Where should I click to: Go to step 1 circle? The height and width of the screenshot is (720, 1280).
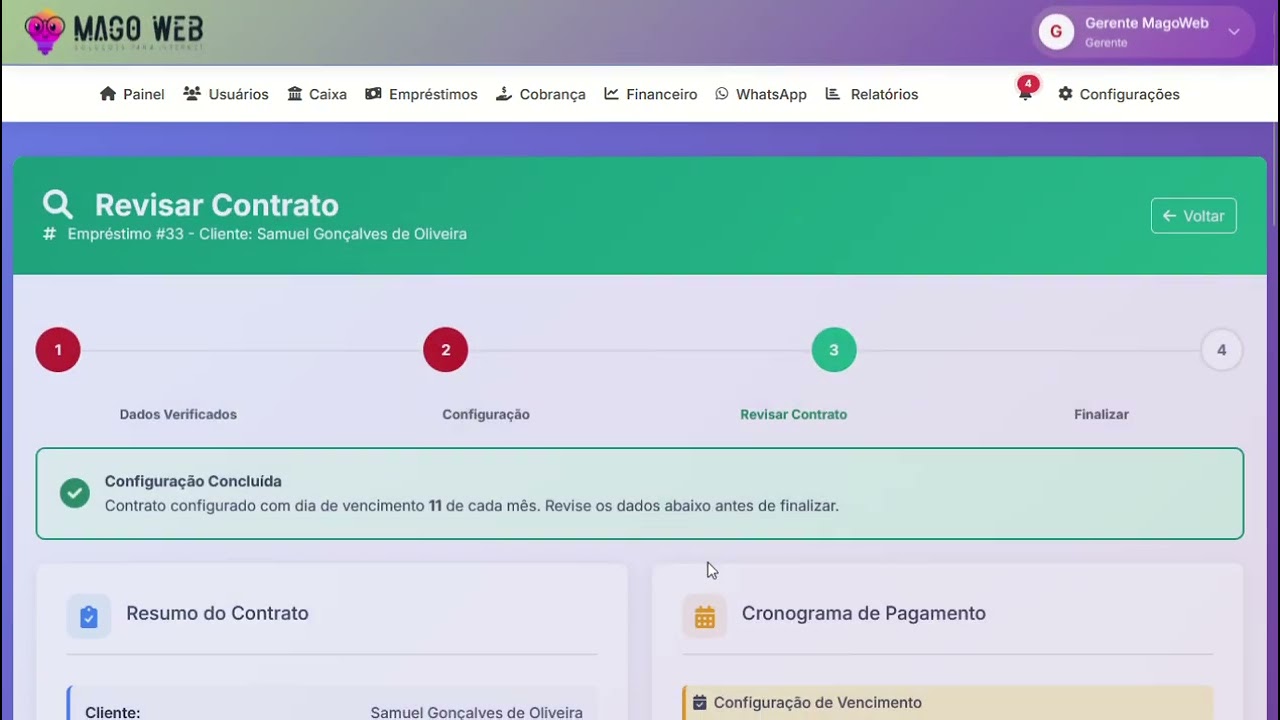click(x=58, y=350)
